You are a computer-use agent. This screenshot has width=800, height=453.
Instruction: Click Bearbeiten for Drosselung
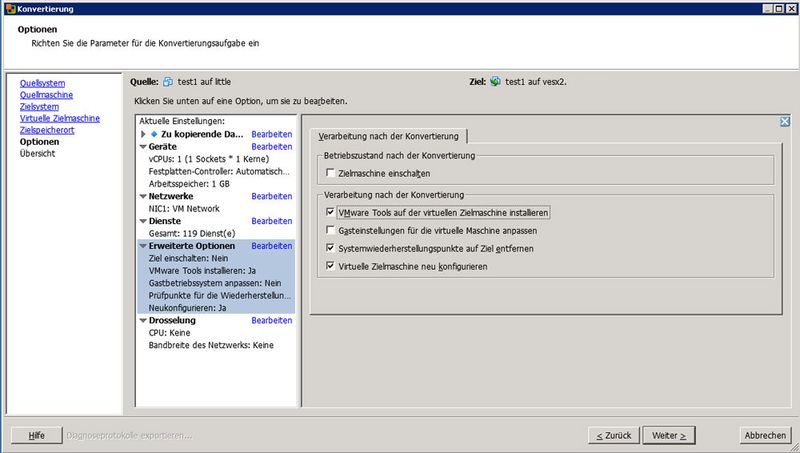272,320
